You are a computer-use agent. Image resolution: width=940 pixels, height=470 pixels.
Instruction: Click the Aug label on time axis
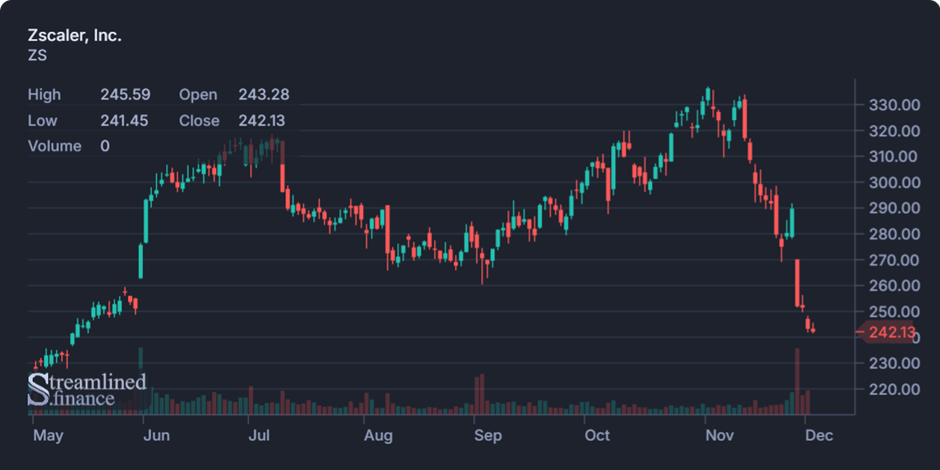pyautogui.click(x=379, y=436)
